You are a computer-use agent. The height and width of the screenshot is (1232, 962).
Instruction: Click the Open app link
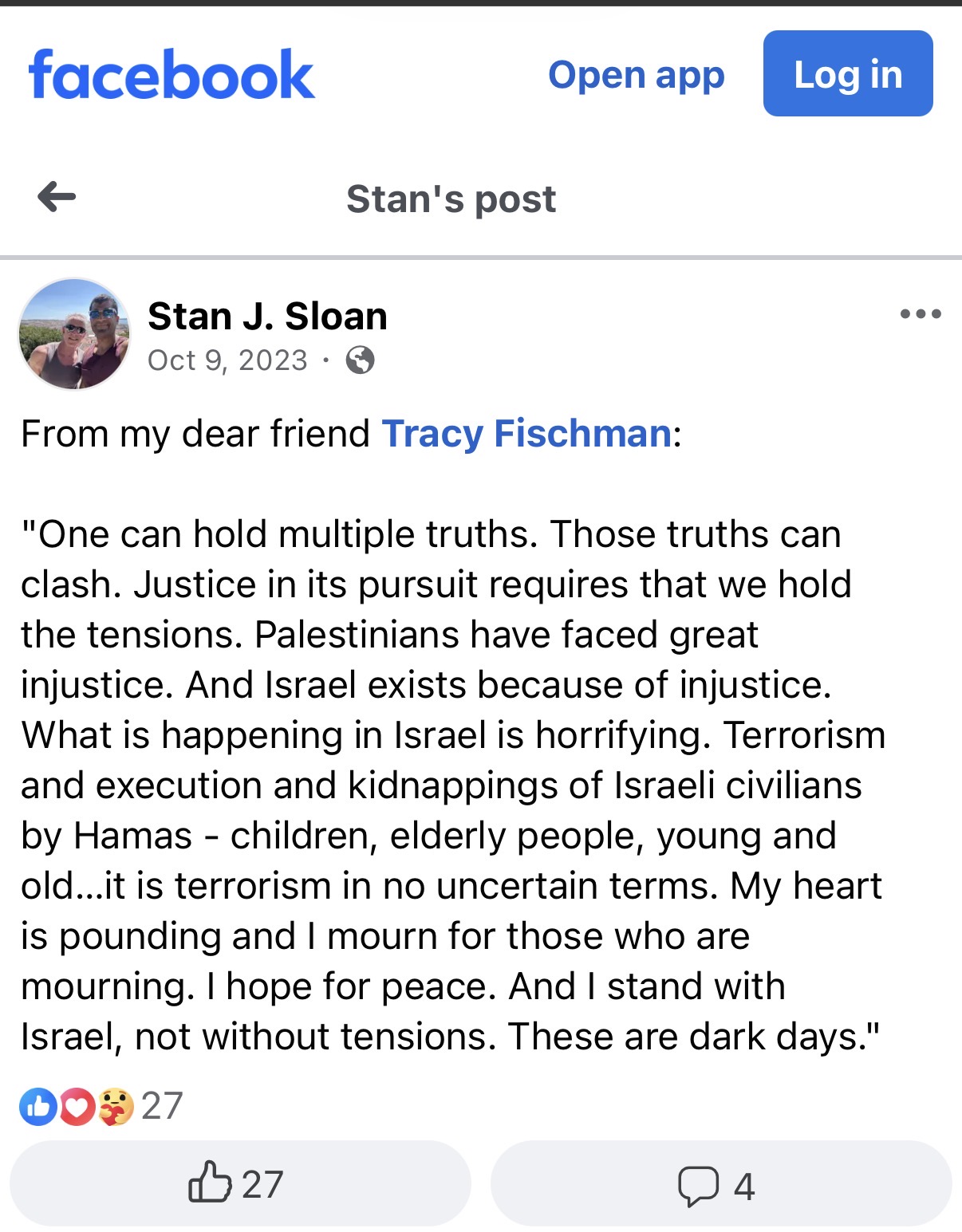637,75
